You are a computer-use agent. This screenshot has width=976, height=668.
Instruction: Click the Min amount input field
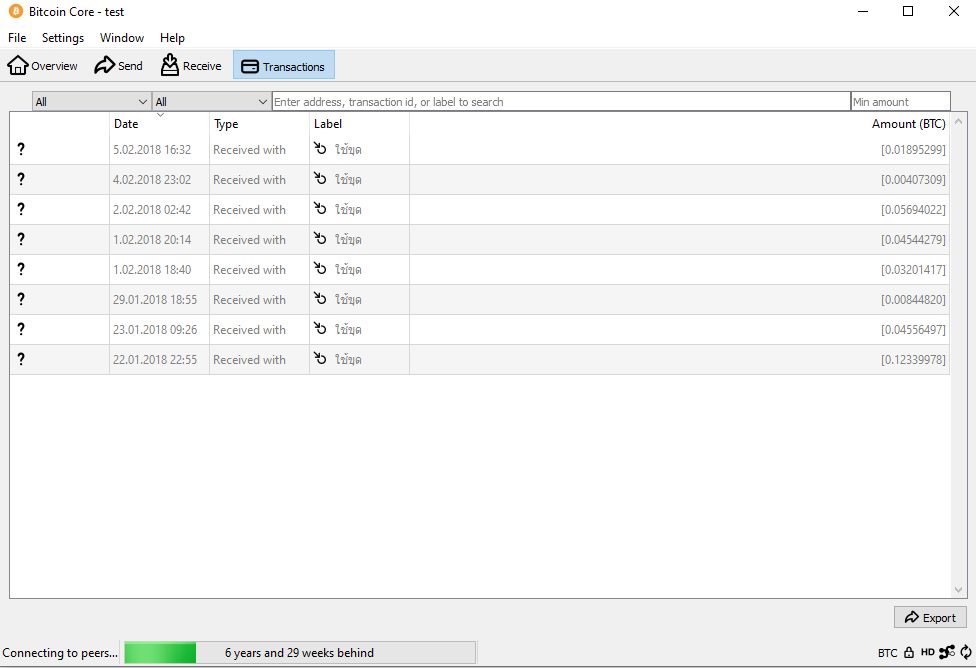pos(901,101)
